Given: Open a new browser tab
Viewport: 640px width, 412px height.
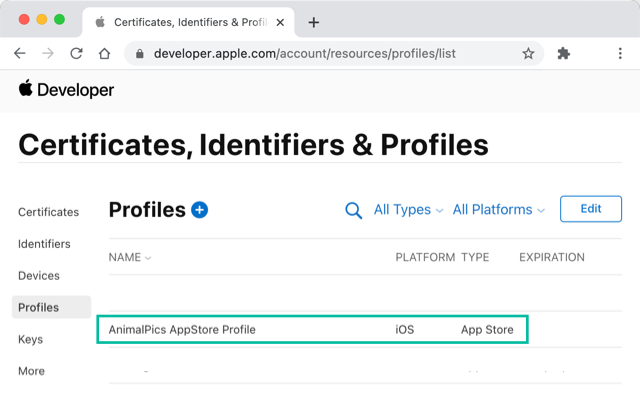Looking at the screenshot, I should click(x=313, y=22).
